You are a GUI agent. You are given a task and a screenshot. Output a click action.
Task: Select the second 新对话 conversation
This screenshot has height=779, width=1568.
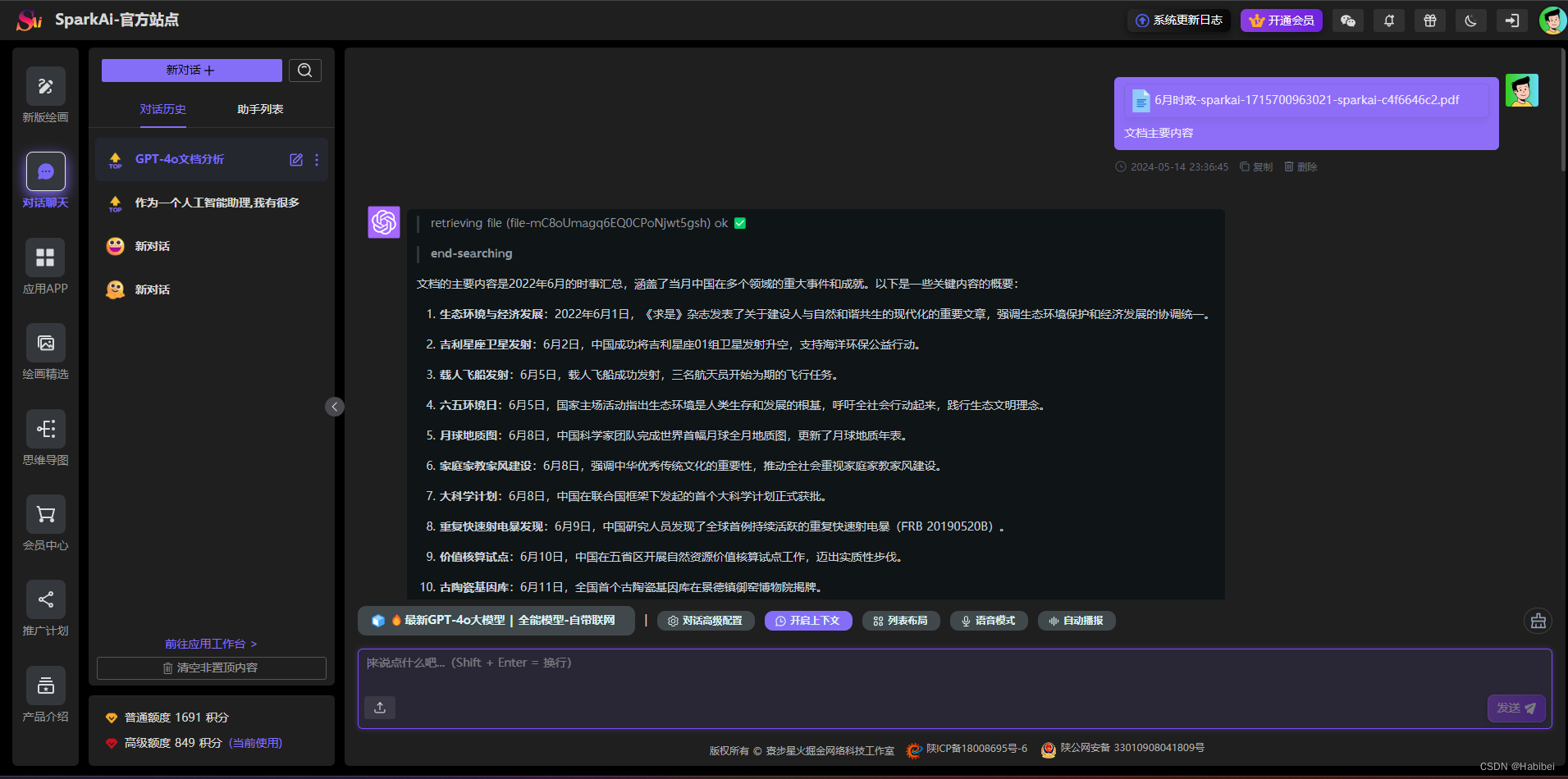(212, 290)
